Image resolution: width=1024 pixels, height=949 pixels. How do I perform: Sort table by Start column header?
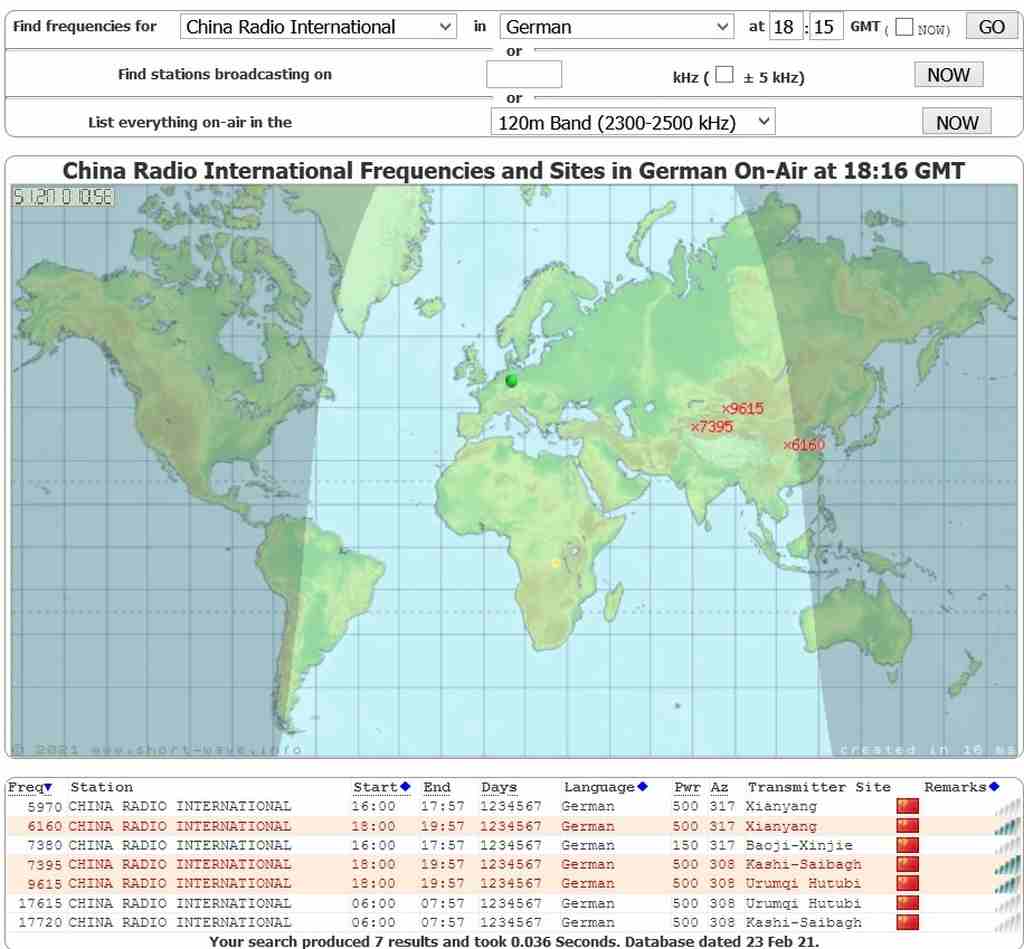click(x=381, y=787)
